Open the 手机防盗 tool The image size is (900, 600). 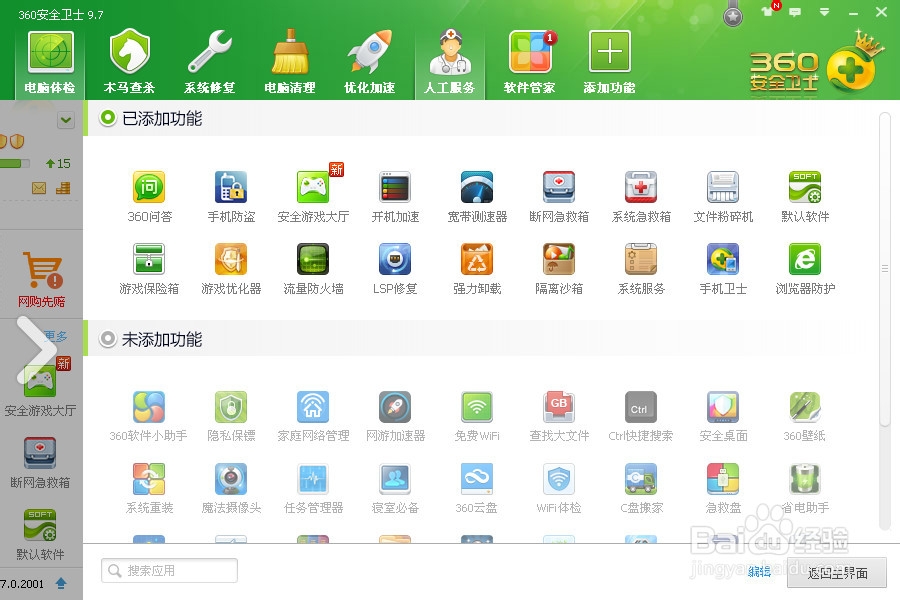tap(231, 197)
